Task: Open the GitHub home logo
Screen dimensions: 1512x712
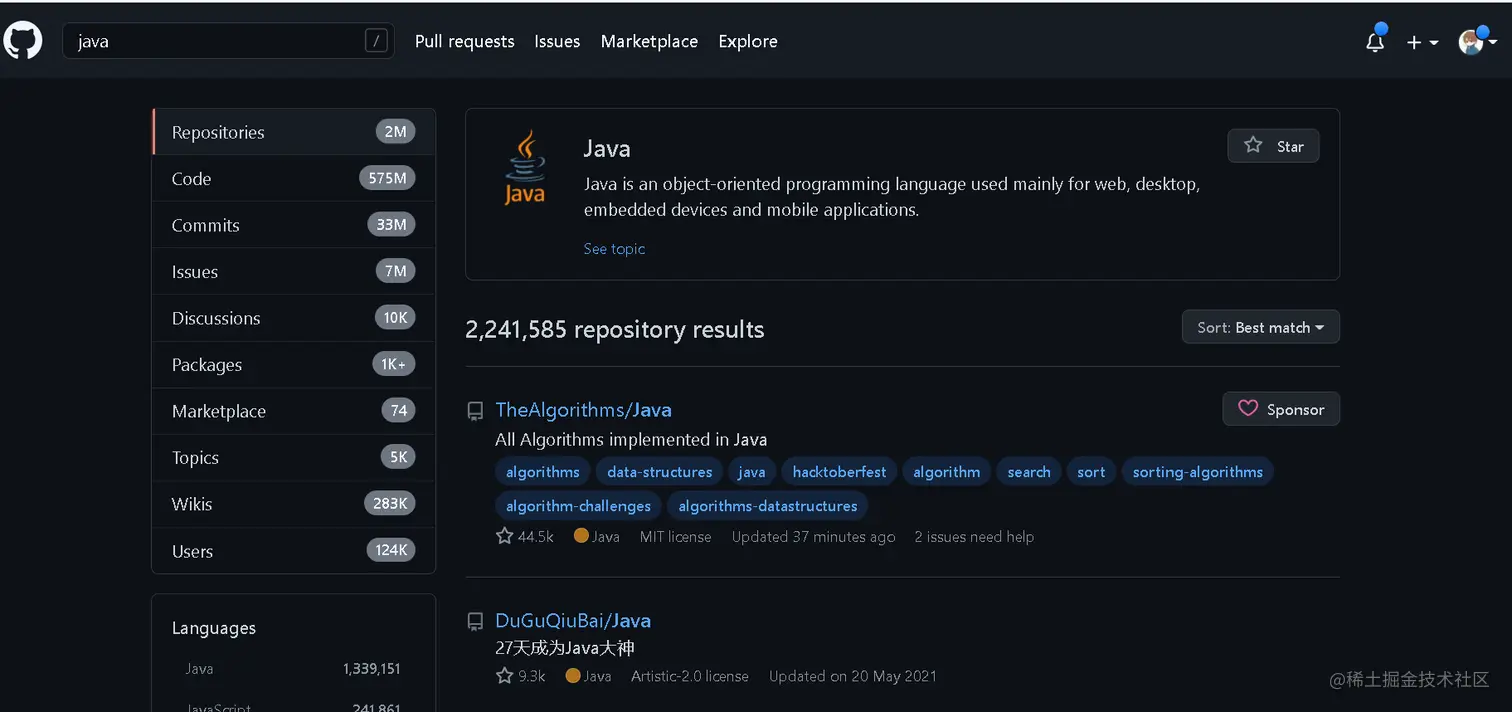Action: [22, 41]
